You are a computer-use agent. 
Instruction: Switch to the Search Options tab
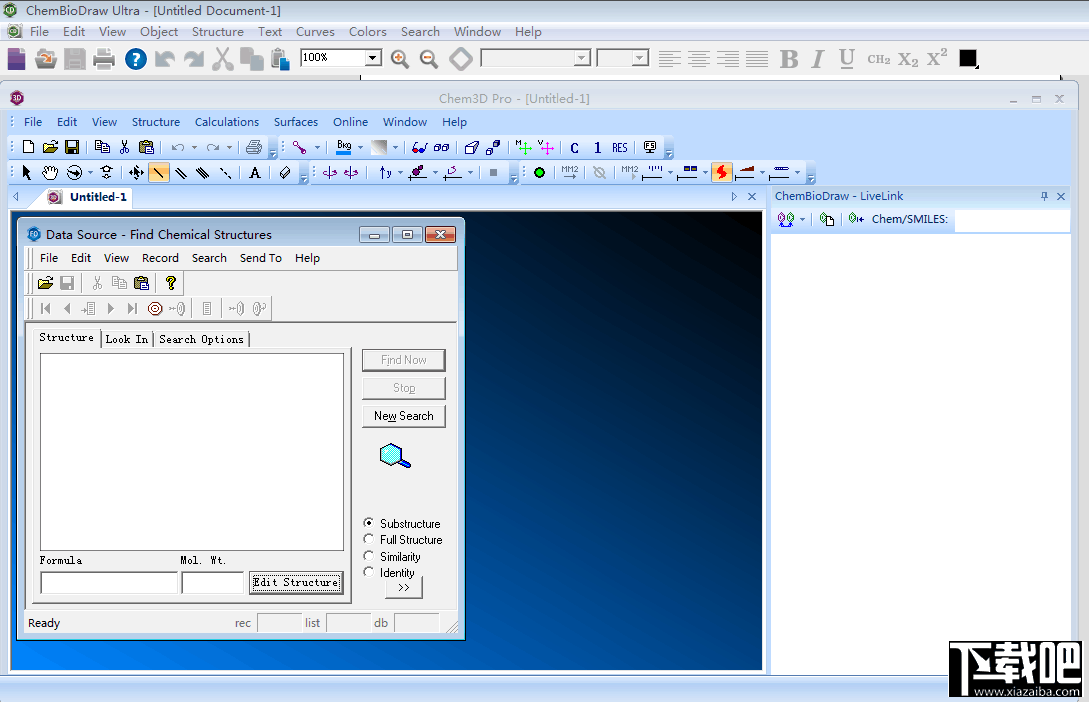201,340
